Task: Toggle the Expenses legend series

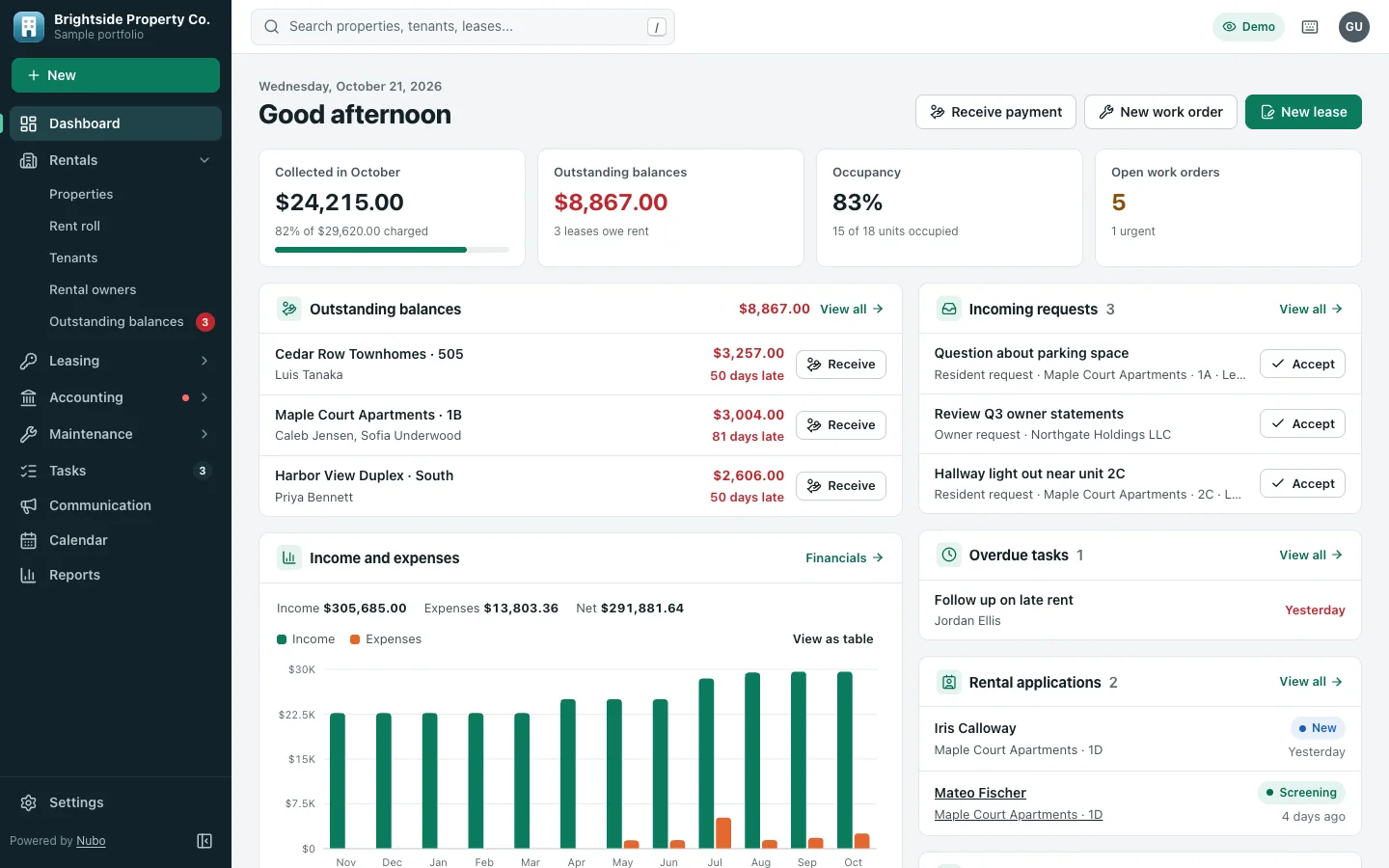Action: (x=386, y=639)
